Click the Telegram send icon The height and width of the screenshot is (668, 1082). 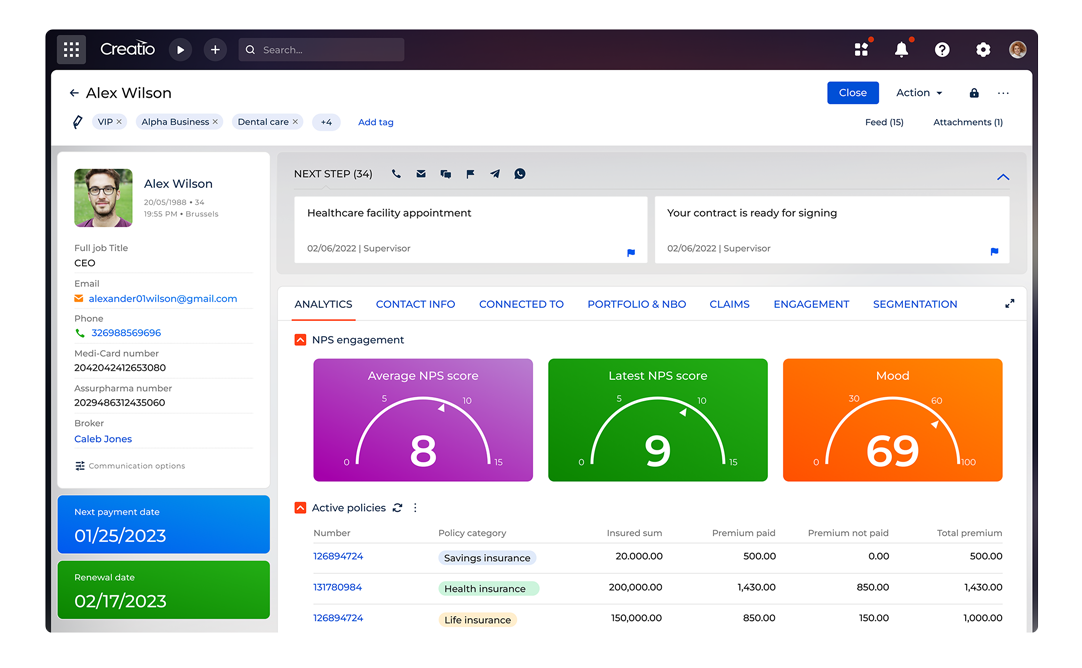[x=495, y=174]
